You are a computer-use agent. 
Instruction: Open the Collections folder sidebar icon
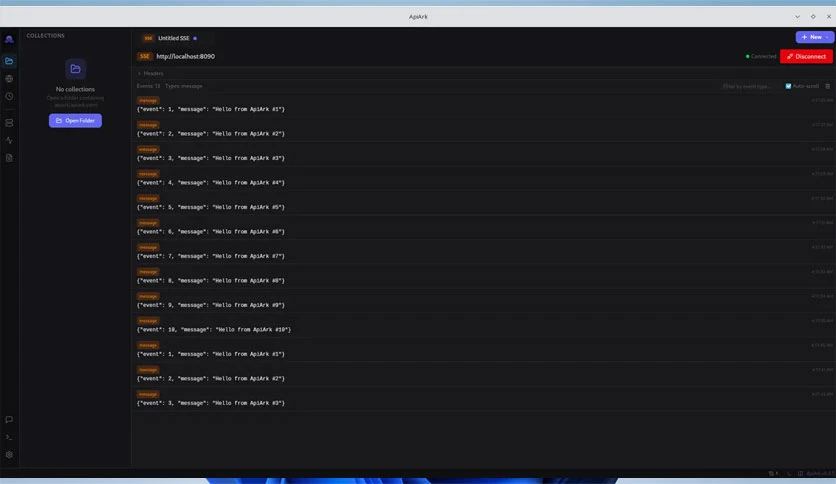pos(9,61)
